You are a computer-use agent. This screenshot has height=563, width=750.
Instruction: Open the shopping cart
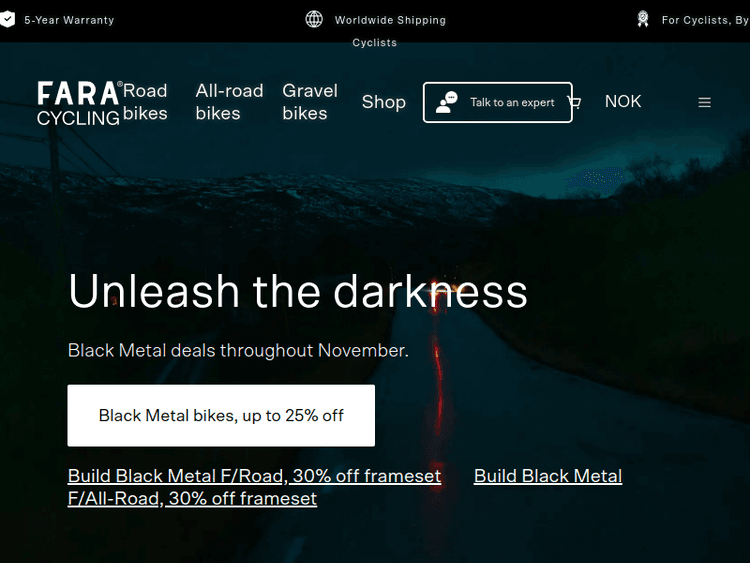[574, 102]
